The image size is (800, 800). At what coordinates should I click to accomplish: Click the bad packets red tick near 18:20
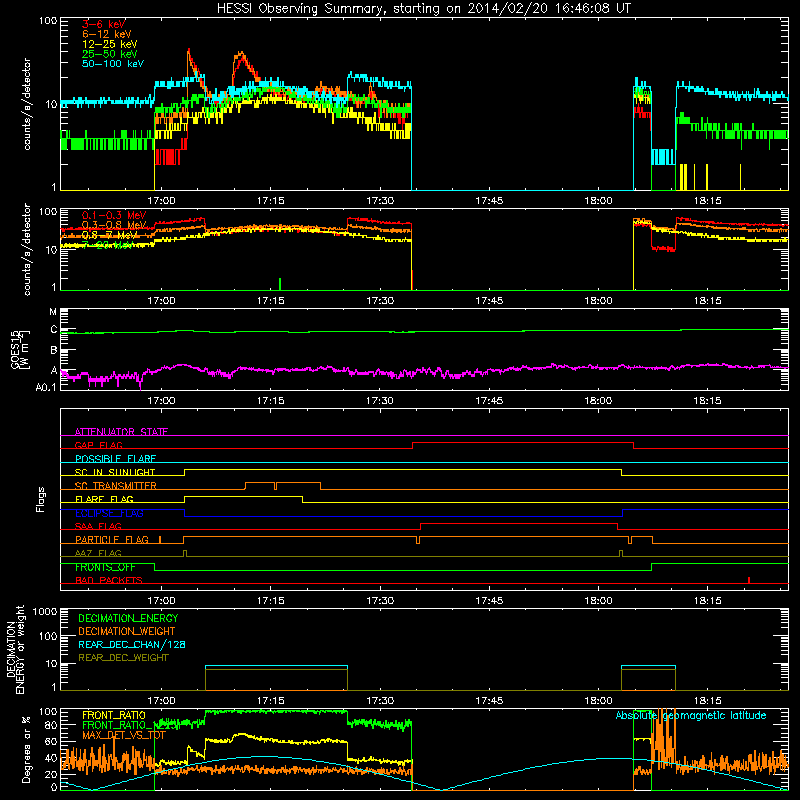[748, 580]
